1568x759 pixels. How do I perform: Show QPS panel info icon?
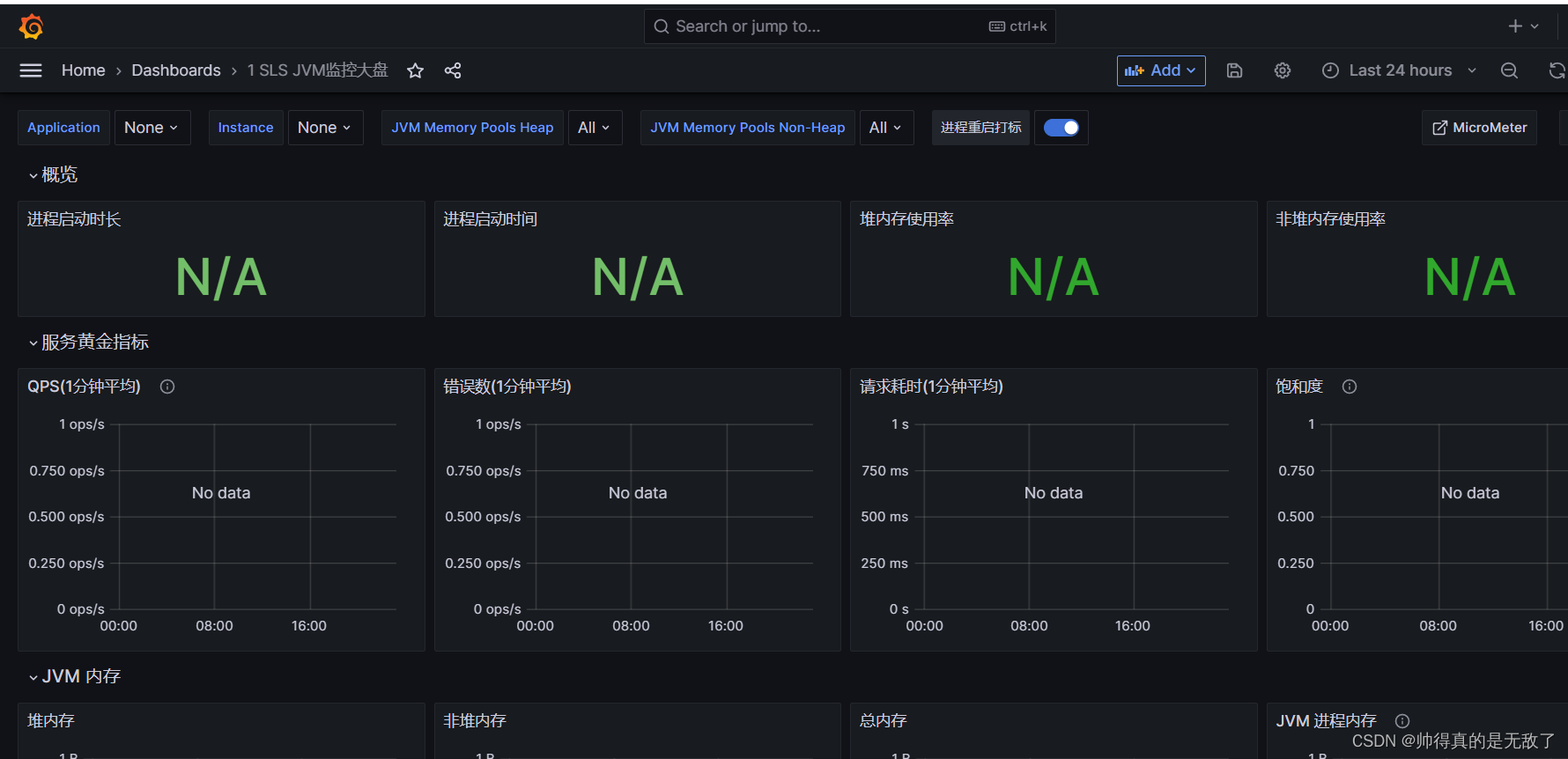tap(167, 387)
